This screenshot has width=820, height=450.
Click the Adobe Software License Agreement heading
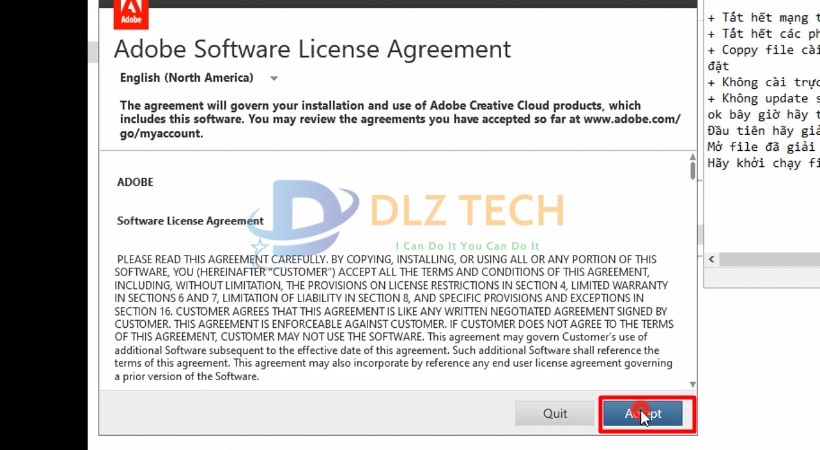click(312, 49)
